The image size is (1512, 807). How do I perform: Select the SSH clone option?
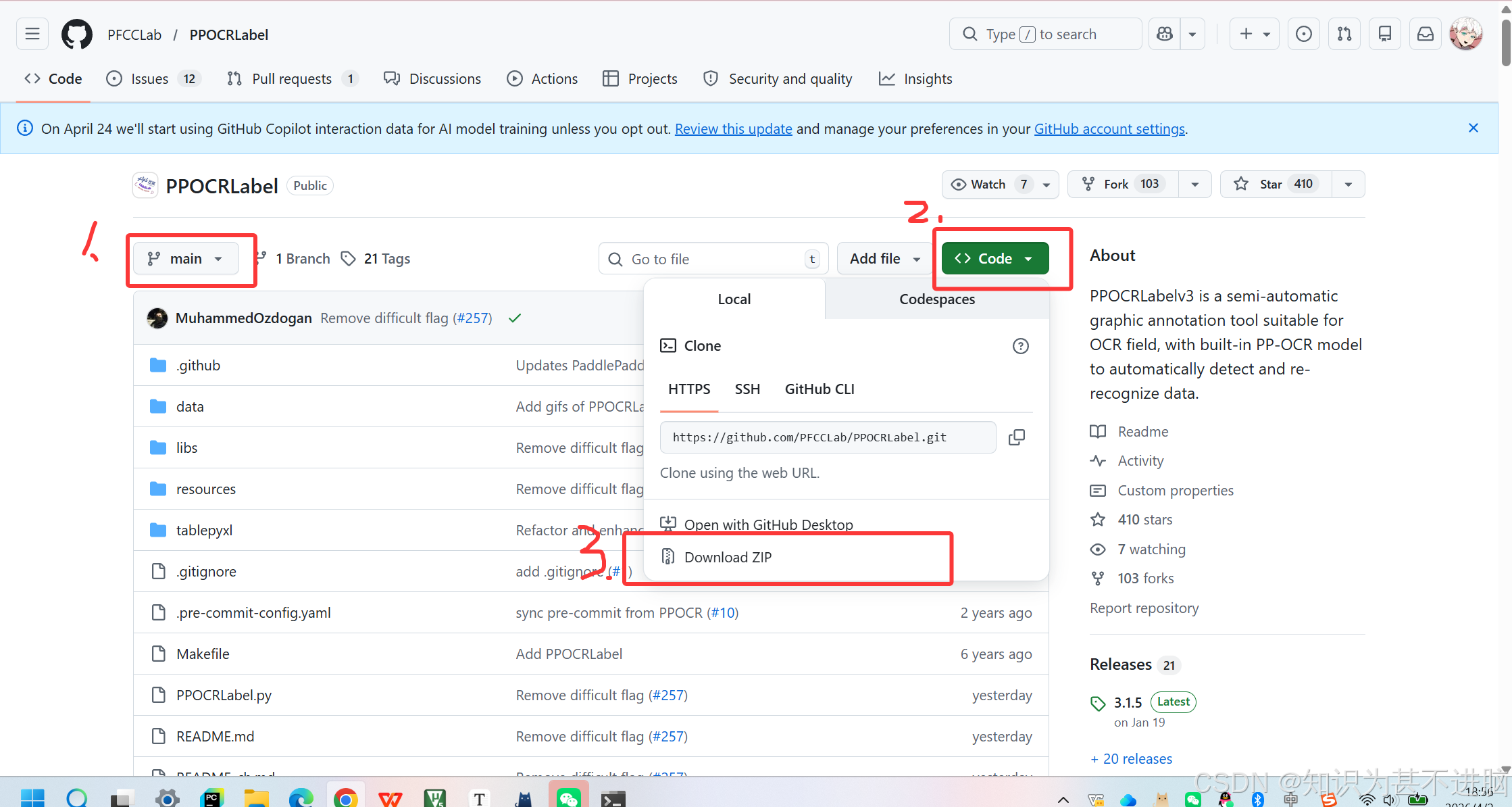pyautogui.click(x=747, y=389)
